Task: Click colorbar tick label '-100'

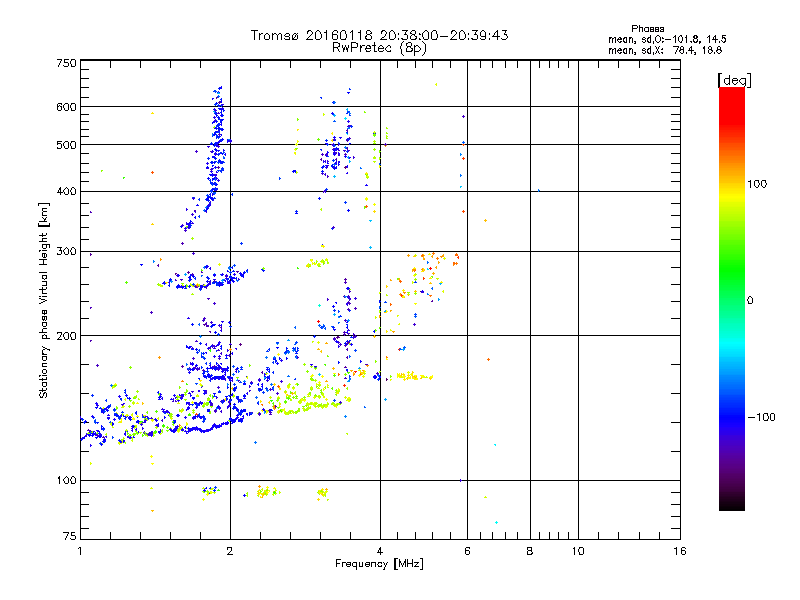Action: 761,417
